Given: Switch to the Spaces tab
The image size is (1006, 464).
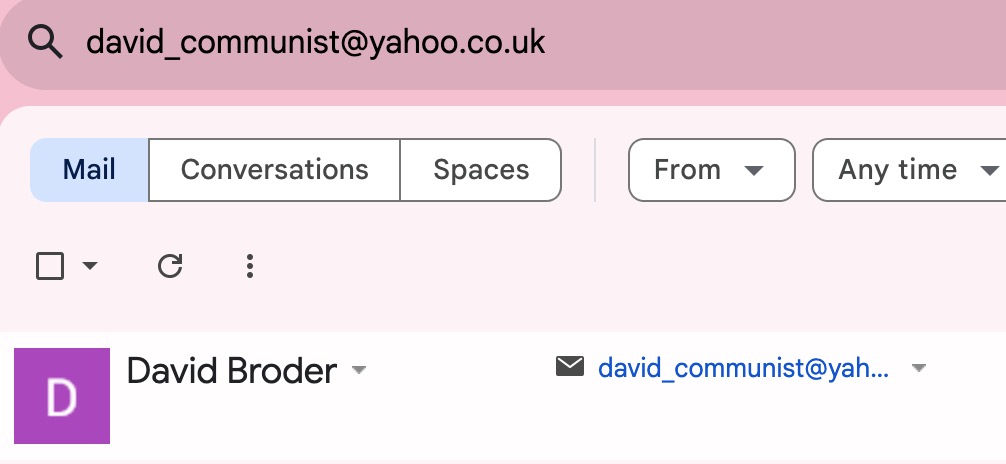Looking at the screenshot, I should pyautogui.click(x=481, y=170).
